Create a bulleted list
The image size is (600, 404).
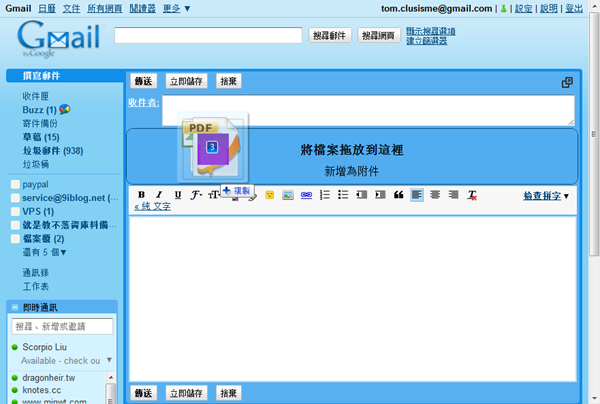click(343, 195)
